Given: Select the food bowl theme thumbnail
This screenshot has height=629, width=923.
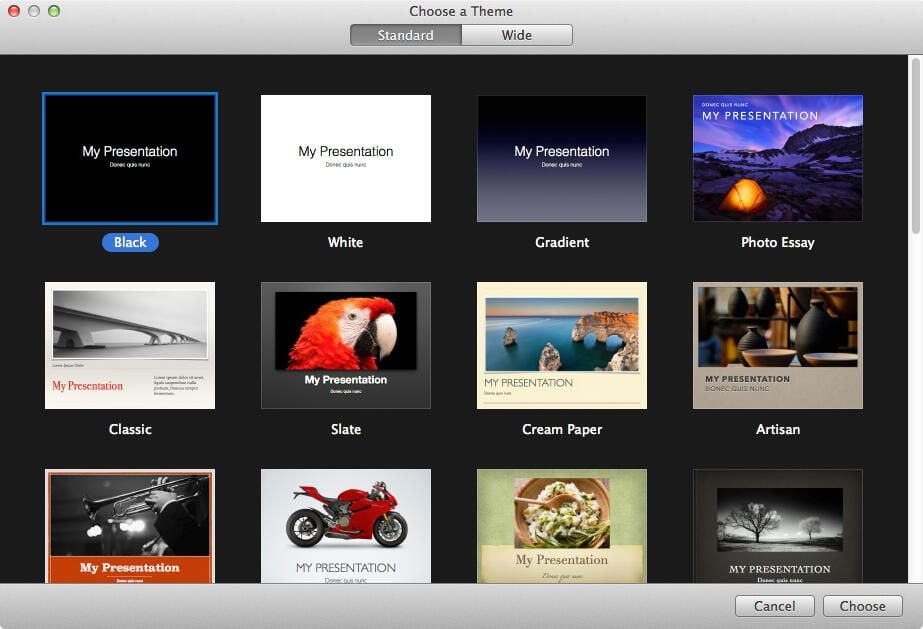Looking at the screenshot, I should tap(562, 526).
